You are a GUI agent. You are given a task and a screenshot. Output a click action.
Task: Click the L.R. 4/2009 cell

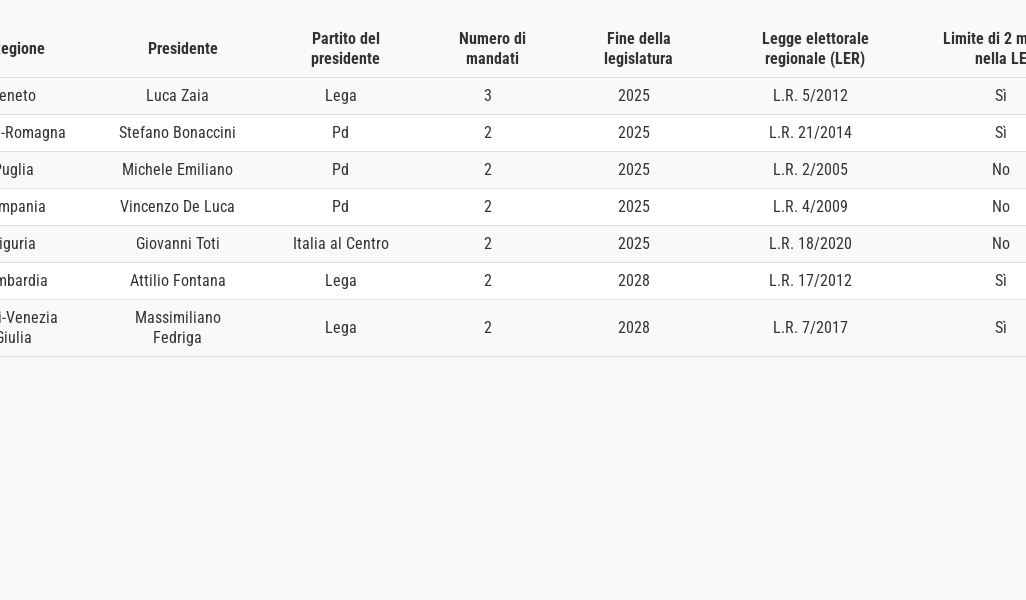coord(810,207)
